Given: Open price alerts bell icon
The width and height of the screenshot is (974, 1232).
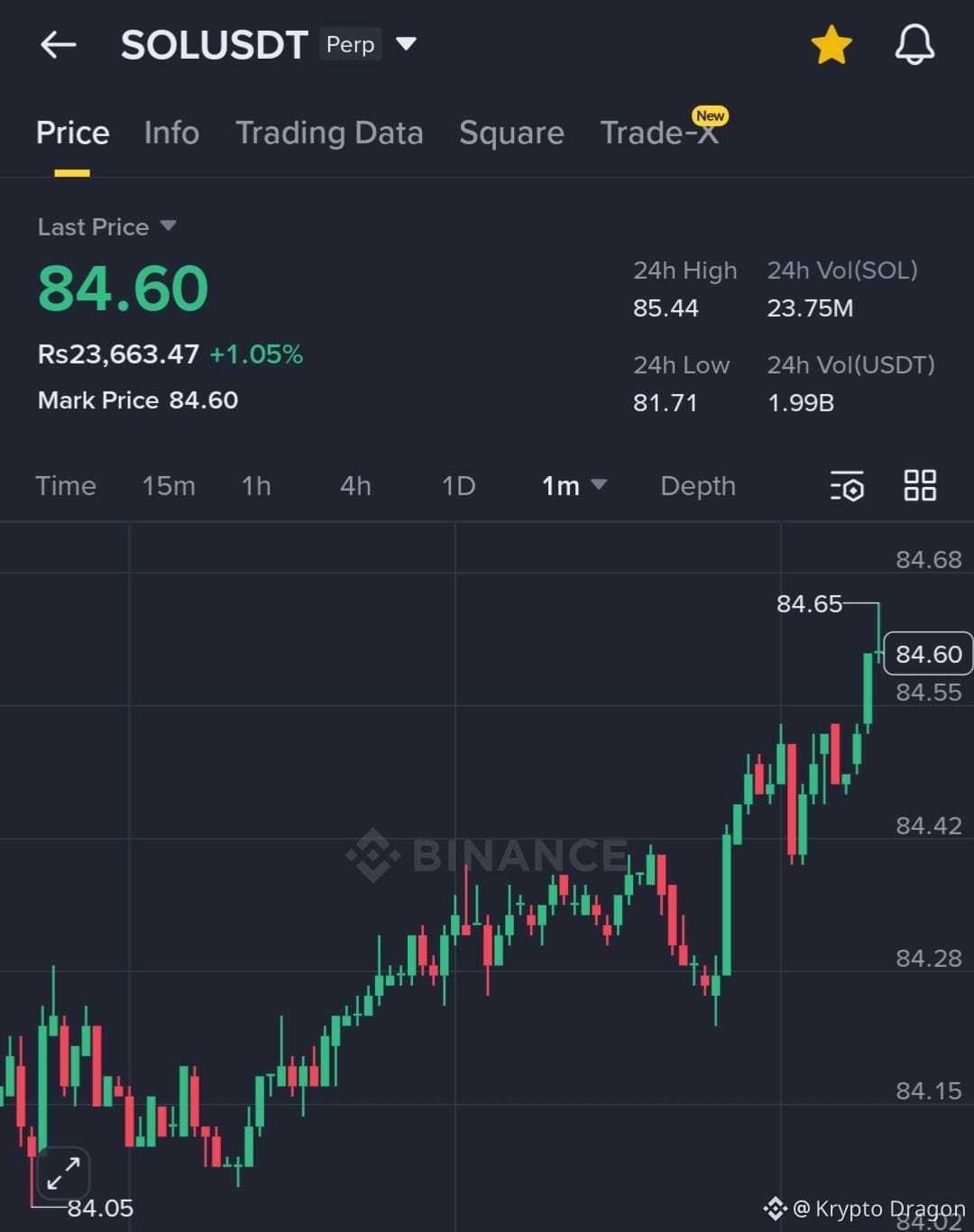Looking at the screenshot, I should click(x=914, y=44).
